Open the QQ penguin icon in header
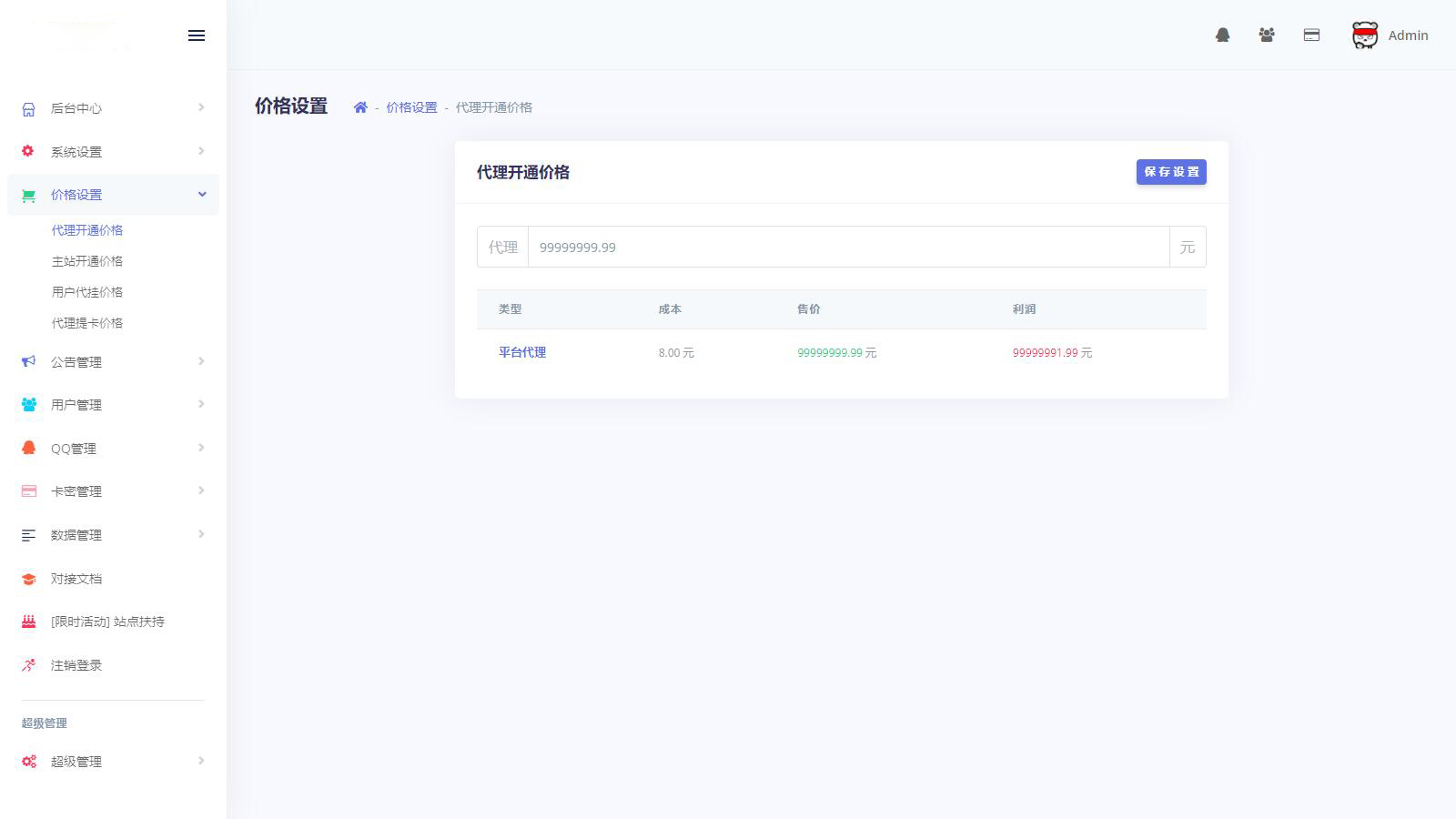This screenshot has height=819, width=1456. tap(1222, 35)
